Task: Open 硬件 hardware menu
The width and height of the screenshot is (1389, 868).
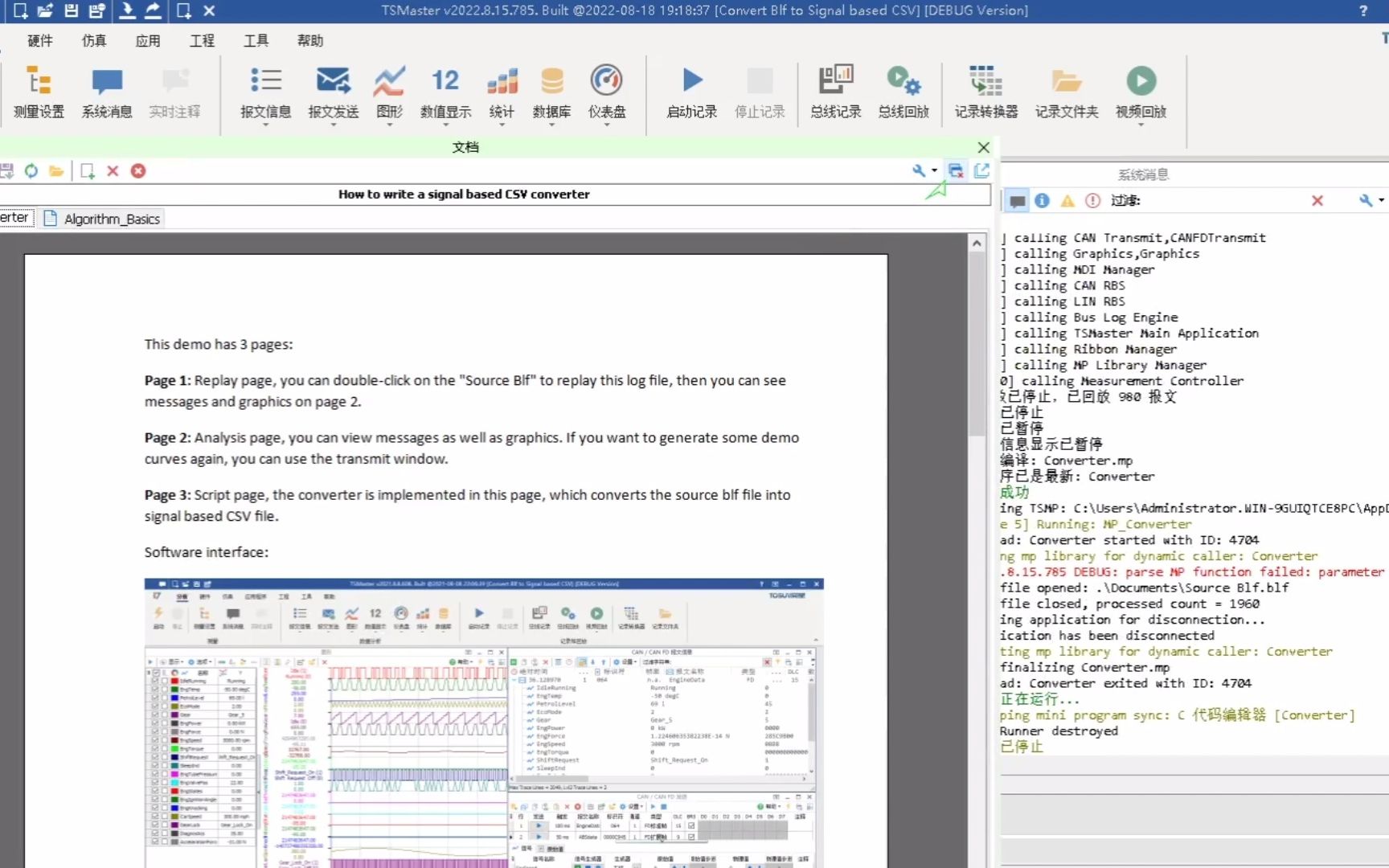Action: [x=40, y=40]
